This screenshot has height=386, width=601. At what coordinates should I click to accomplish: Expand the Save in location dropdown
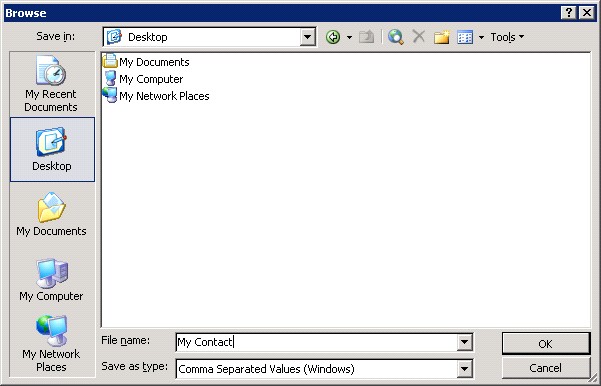pyautogui.click(x=307, y=37)
